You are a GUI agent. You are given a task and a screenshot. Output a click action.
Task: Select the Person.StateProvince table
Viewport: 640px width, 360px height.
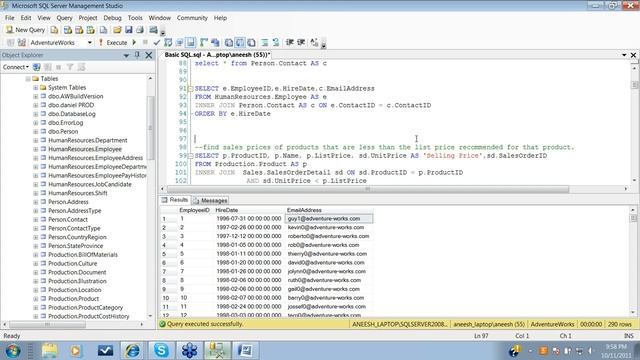76,246
